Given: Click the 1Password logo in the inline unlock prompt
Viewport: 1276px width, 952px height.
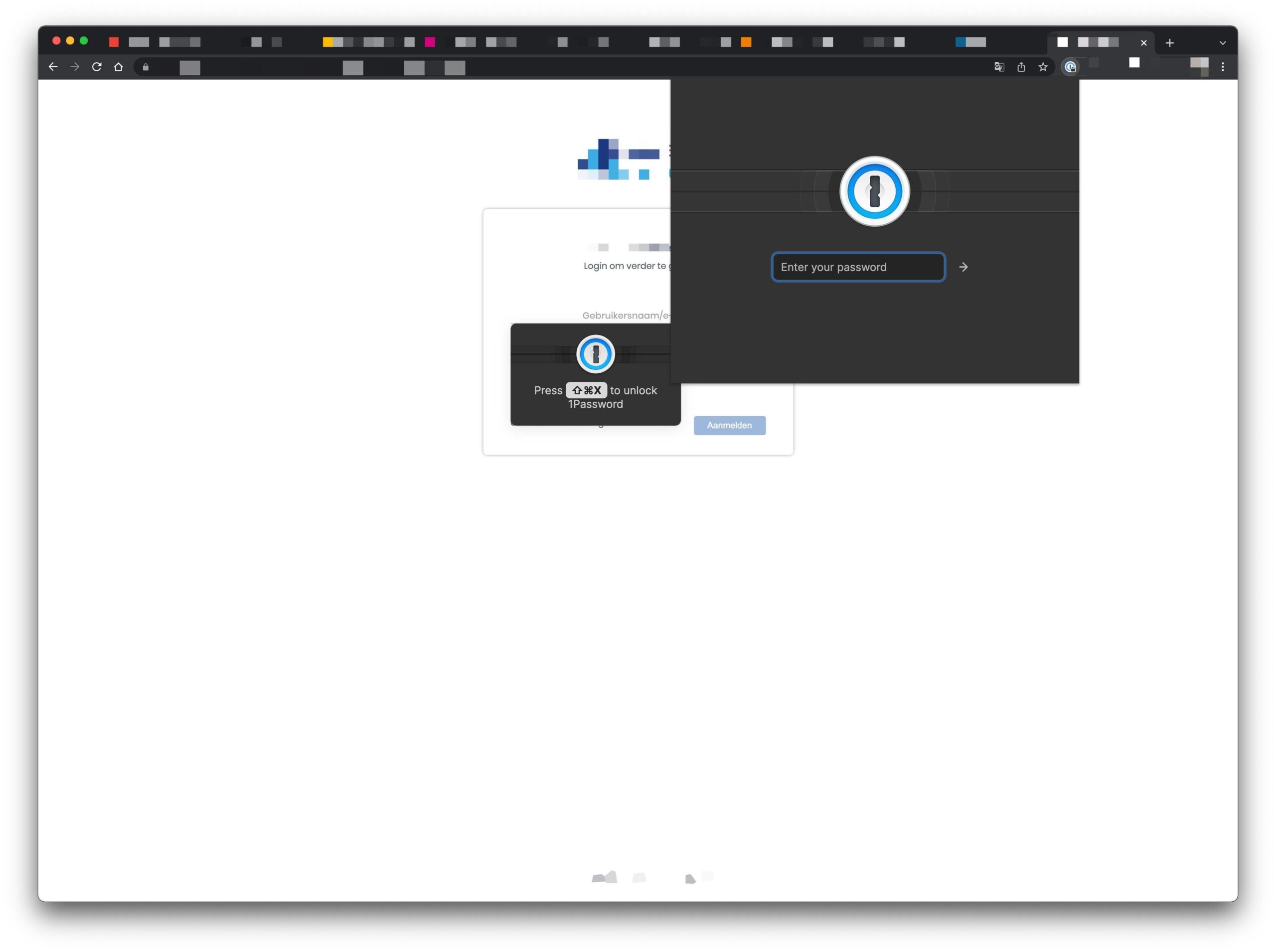Looking at the screenshot, I should coord(595,354).
